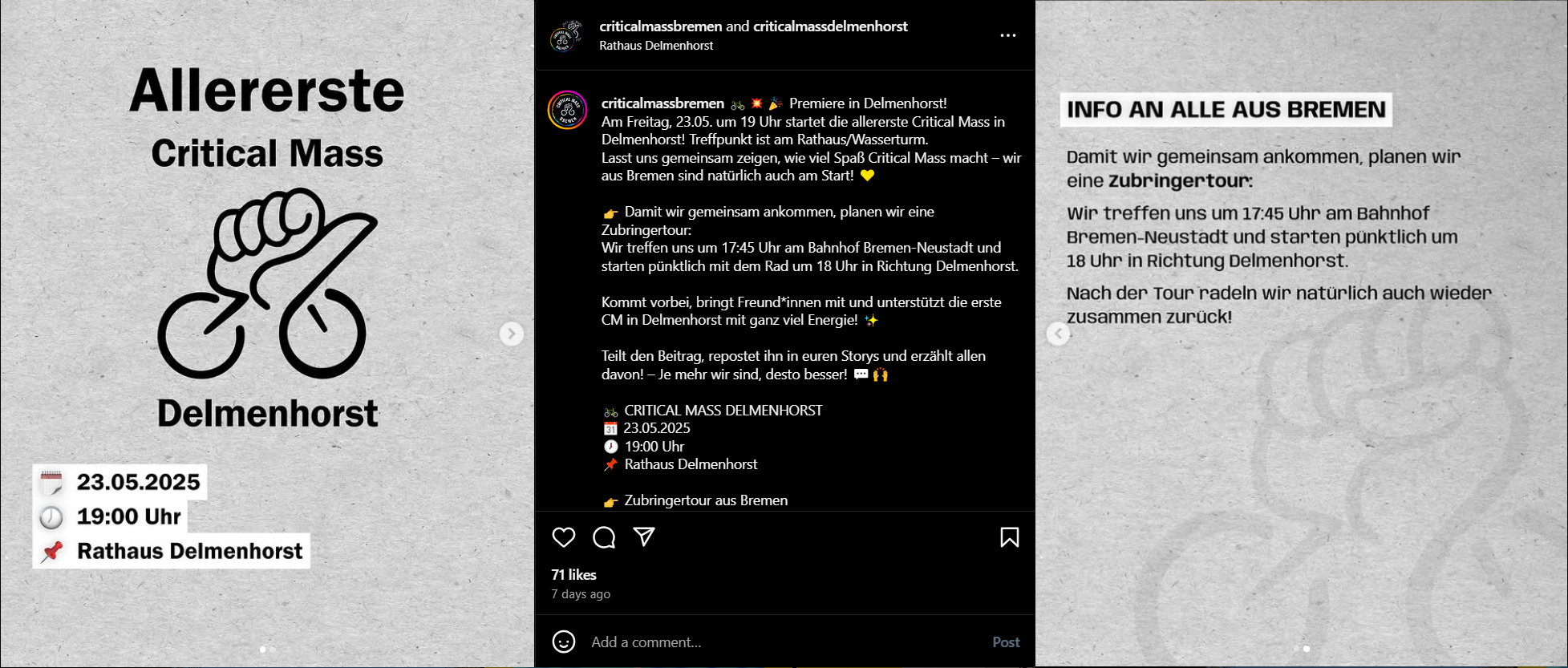This screenshot has width=1568, height=668.
Task: Click criticalmassbremen username in the caption
Action: coord(662,103)
